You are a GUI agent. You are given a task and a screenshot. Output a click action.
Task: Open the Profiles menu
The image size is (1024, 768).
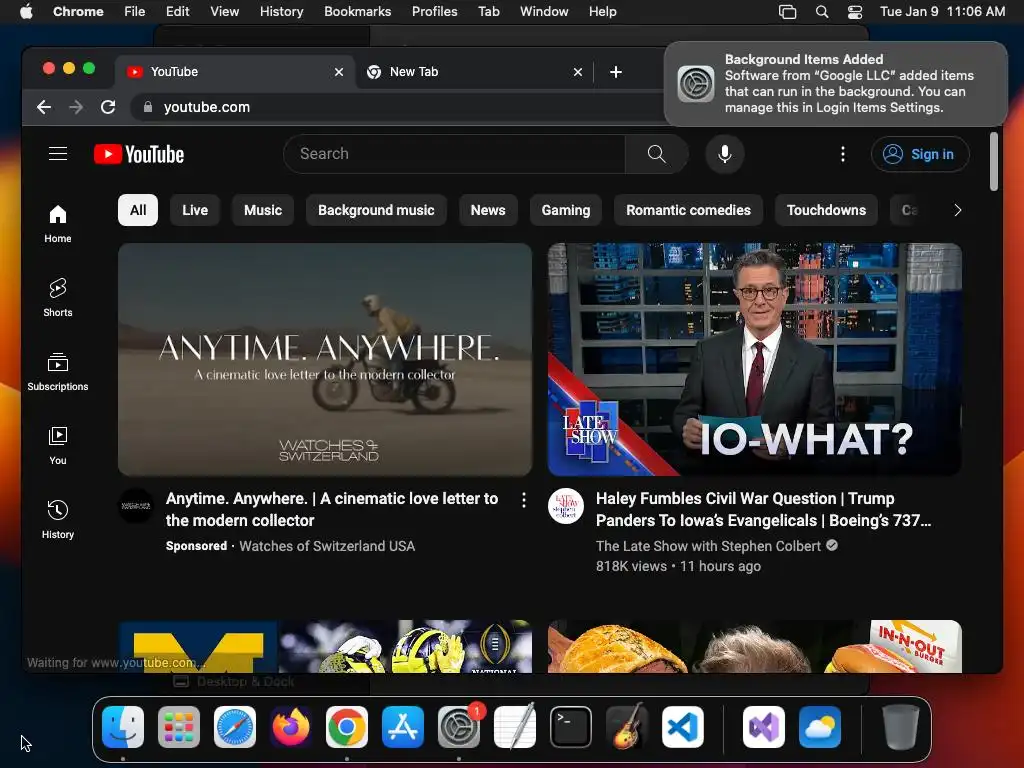(434, 12)
